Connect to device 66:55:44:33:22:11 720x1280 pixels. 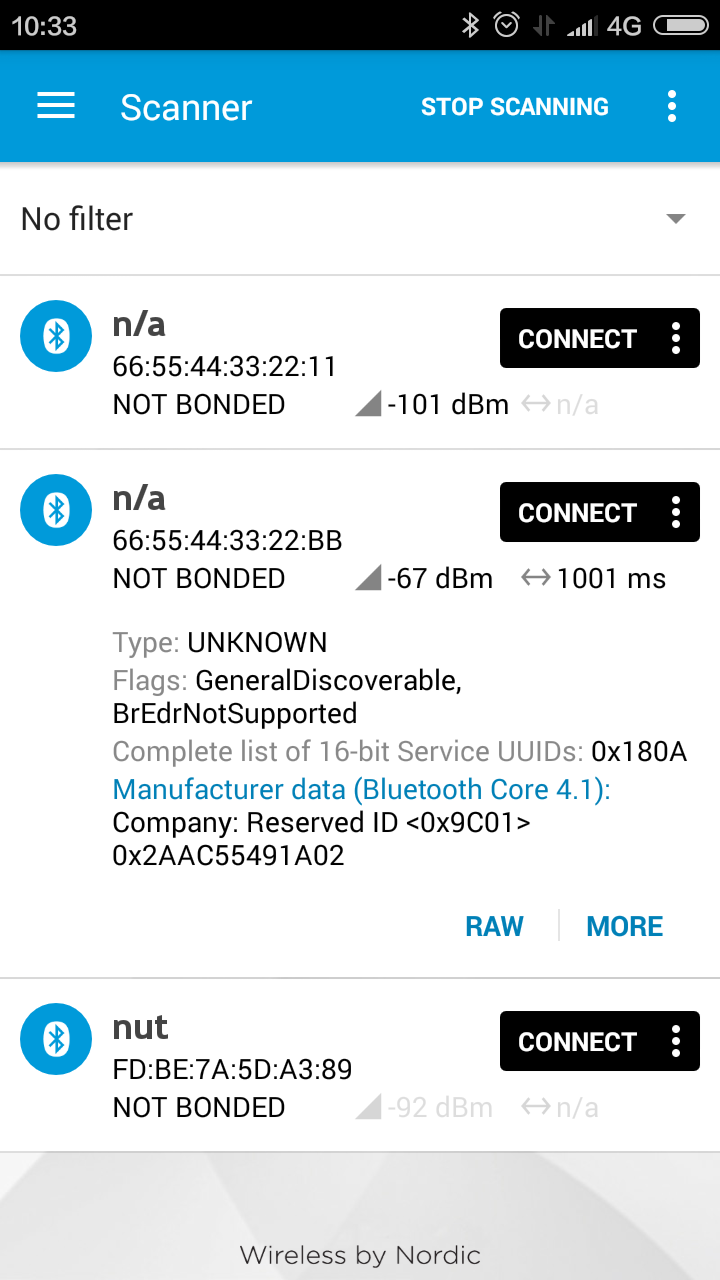tap(577, 339)
